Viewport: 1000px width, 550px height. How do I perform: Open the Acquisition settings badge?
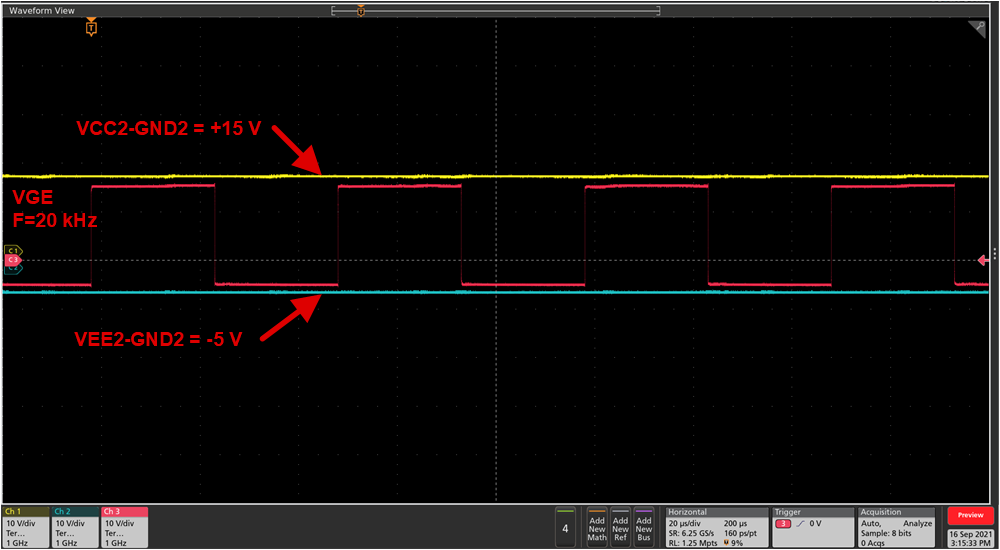(896, 526)
